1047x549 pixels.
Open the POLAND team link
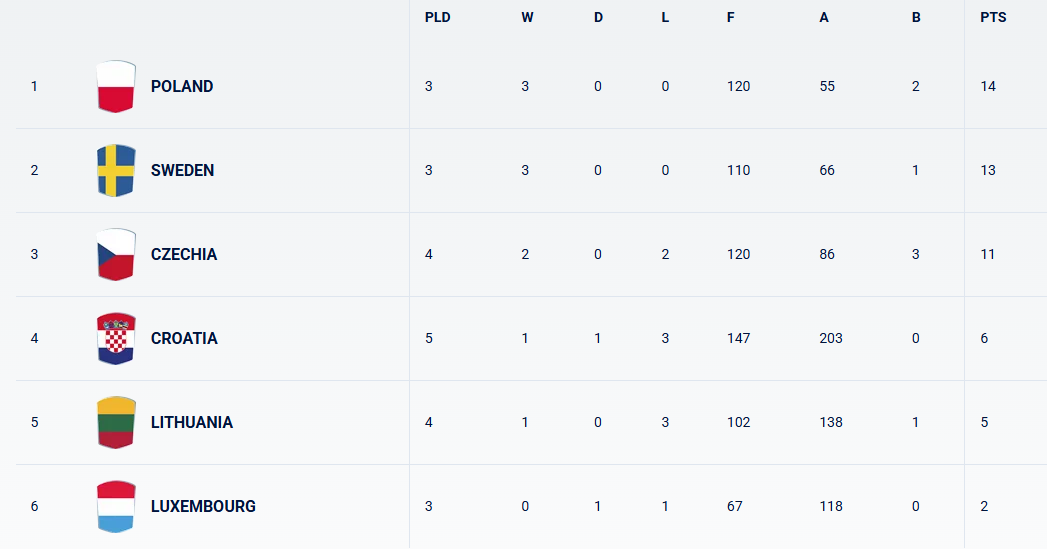[182, 86]
